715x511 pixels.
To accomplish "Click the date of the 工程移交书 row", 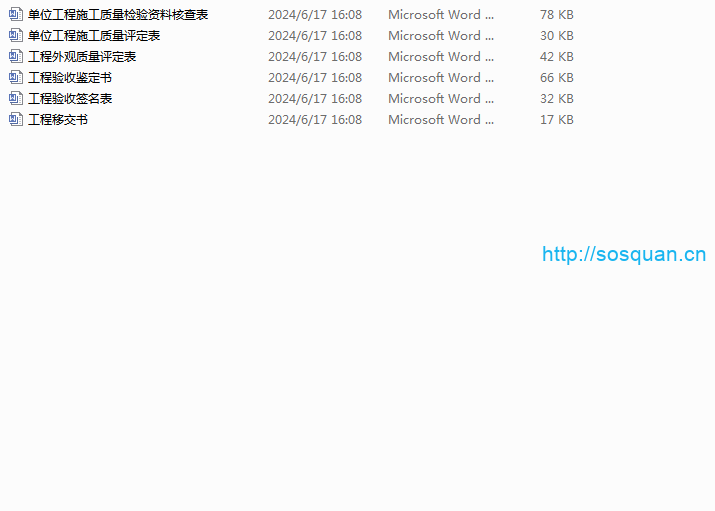I will tap(315, 120).
